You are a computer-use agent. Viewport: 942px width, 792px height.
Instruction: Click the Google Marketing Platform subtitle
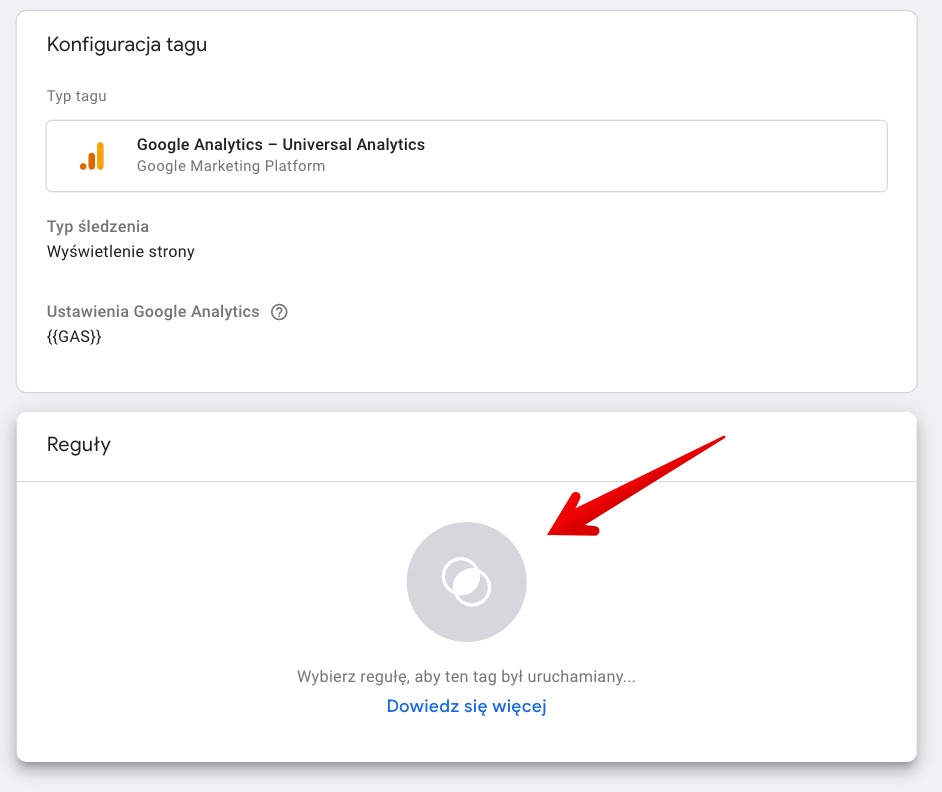[x=231, y=166]
